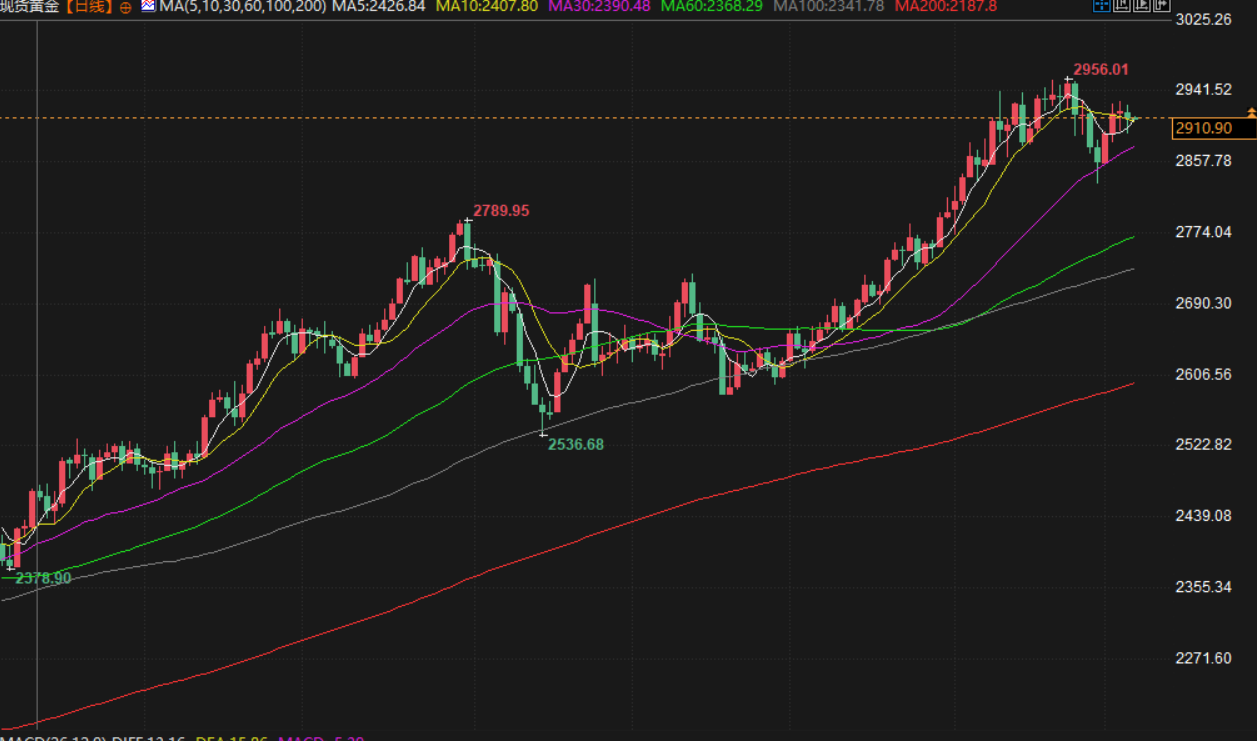Click the 2774.04 price axis label
The height and width of the screenshot is (741, 1257).
pos(1203,231)
